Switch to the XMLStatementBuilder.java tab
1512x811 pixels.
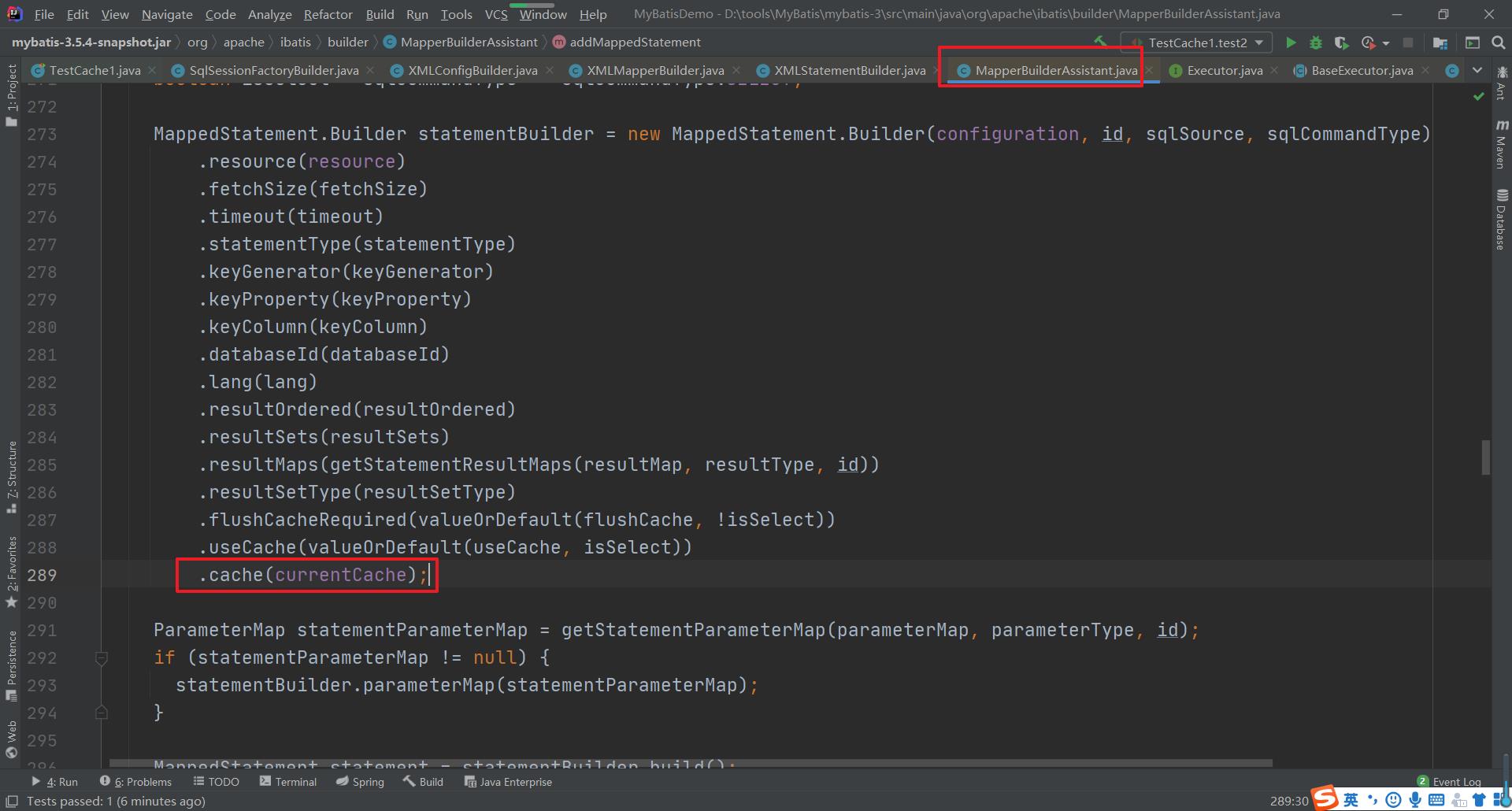coord(850,70)
